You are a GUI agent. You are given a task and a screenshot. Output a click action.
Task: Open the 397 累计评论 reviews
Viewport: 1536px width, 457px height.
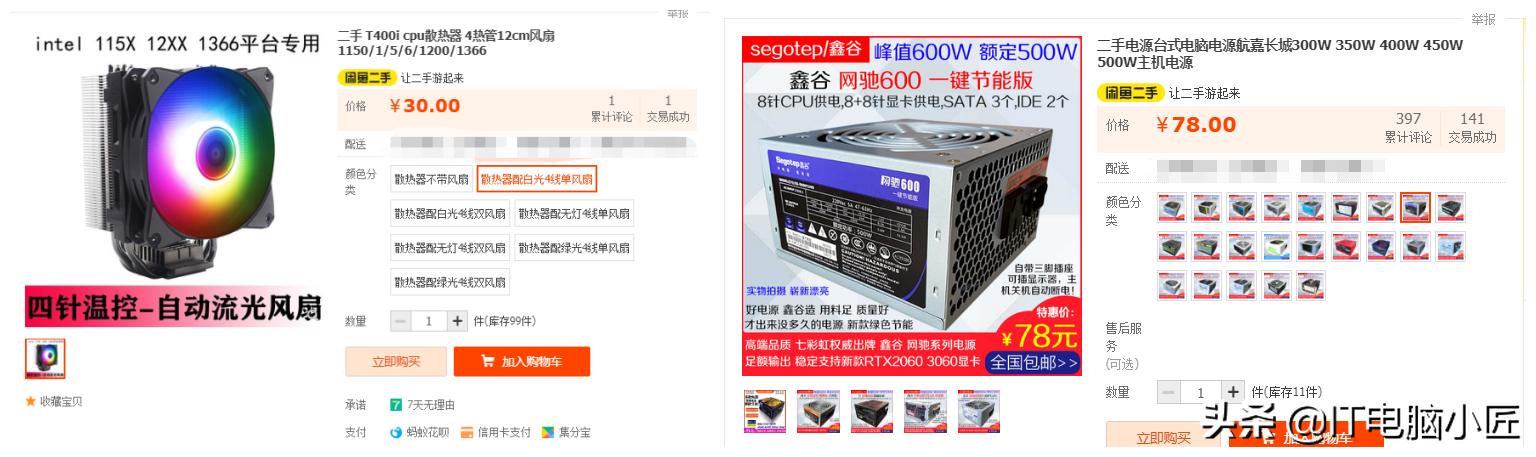1408,127
